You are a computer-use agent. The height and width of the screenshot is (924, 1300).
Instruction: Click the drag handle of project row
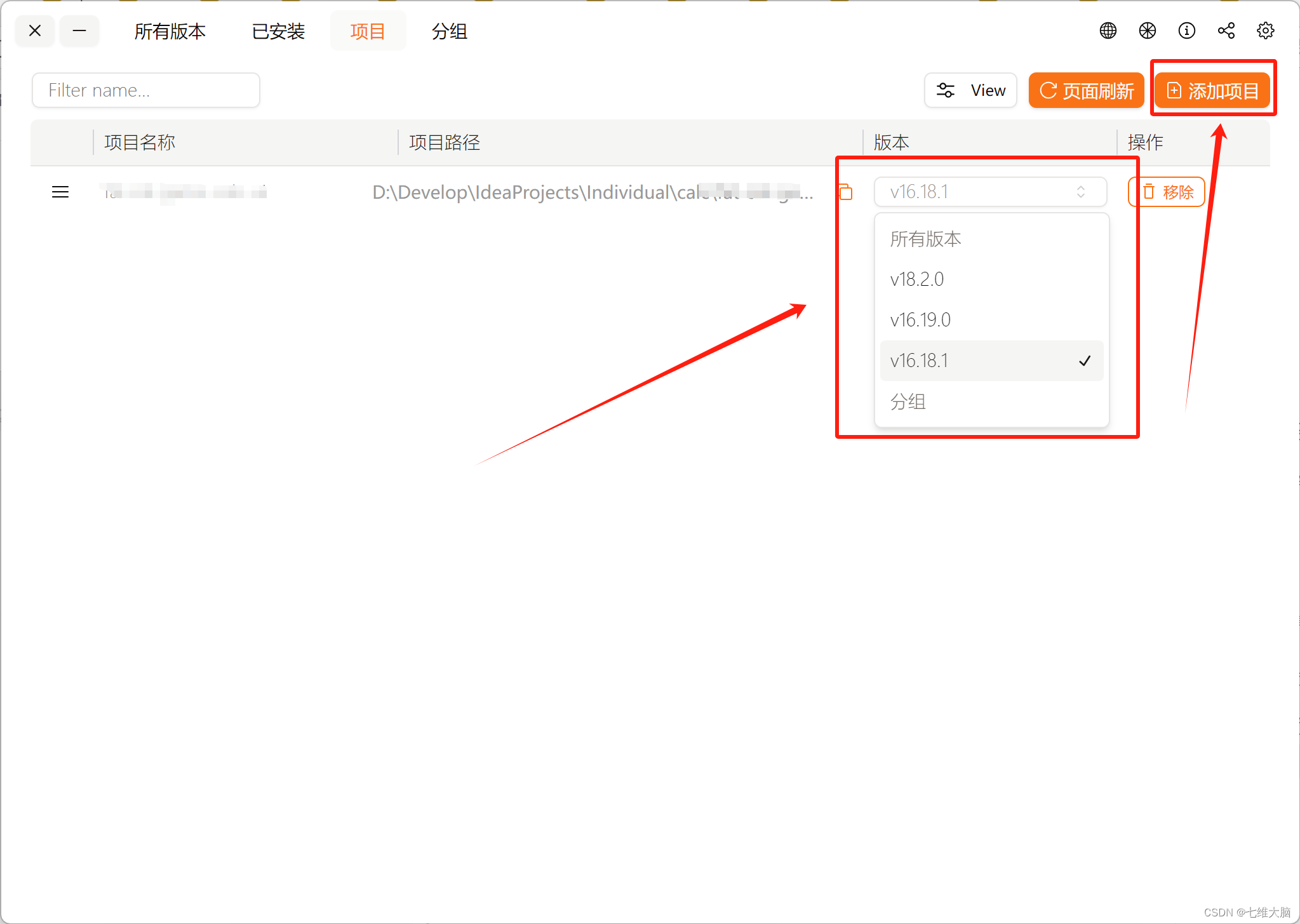click(x=60, y=192)
